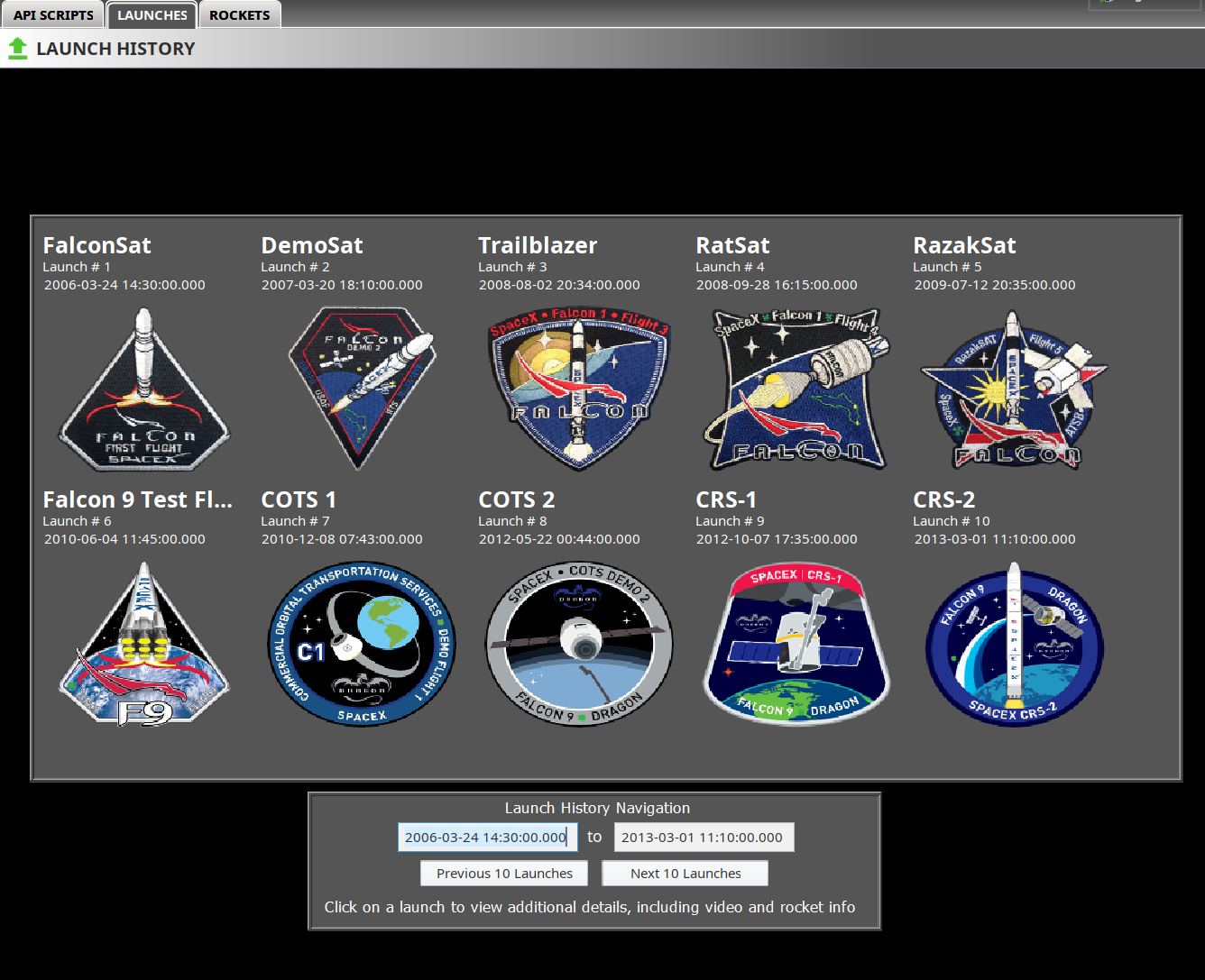This screenshot has height=980, width=1205.
Task: Click the Launch # 3 label
Action: tap(512, 267)
